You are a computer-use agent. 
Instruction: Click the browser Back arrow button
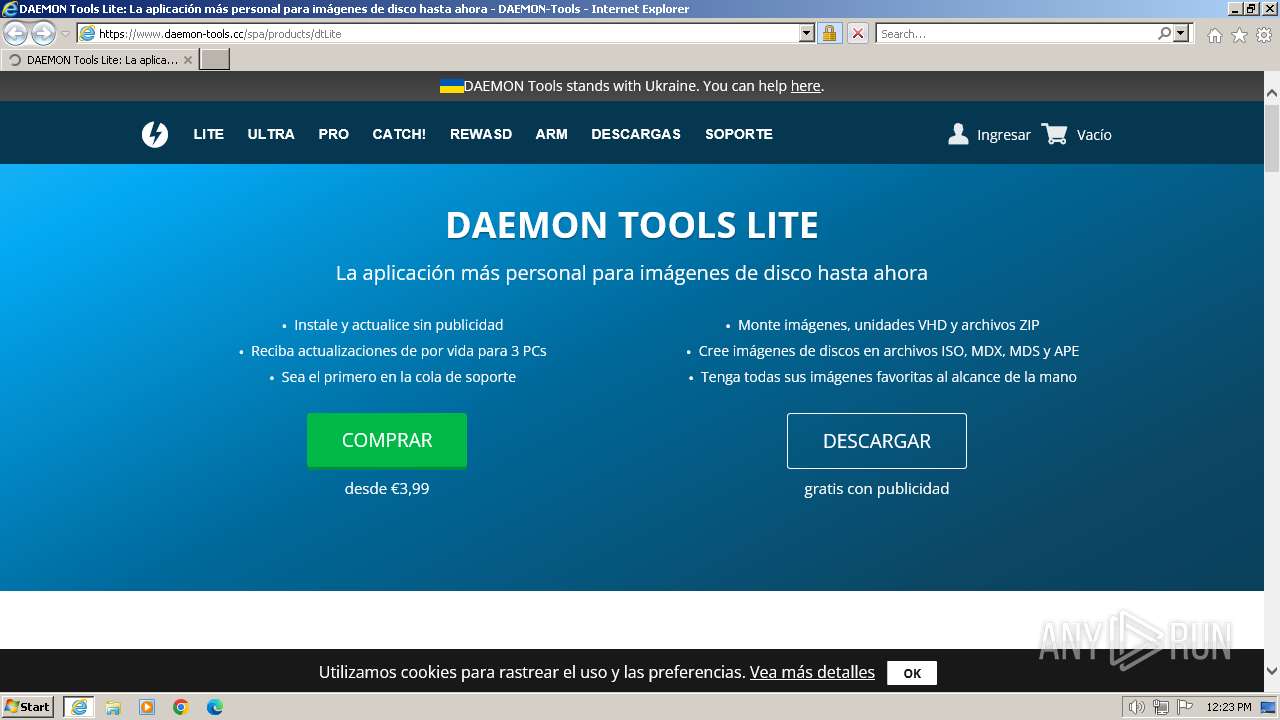pyautogui.click(x=16, y=33)
